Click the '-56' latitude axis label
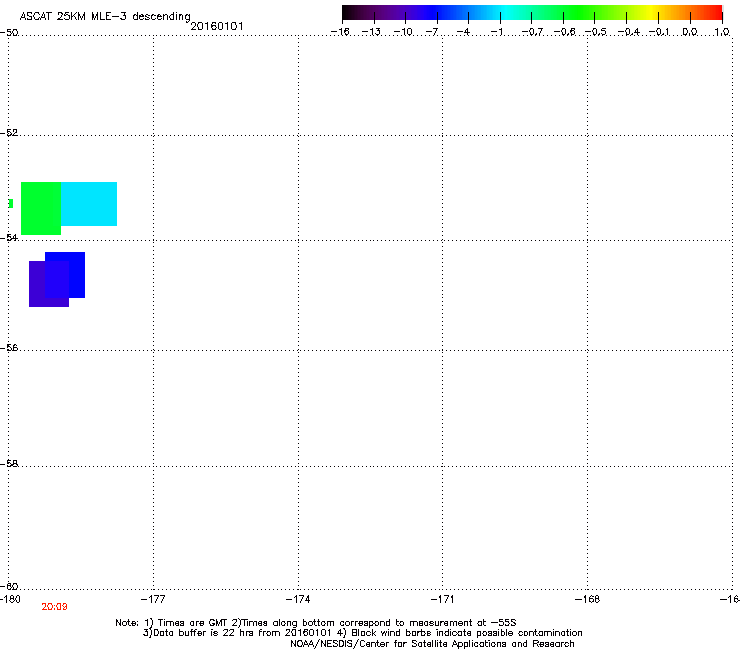740x650 pixels. point(9,347)
